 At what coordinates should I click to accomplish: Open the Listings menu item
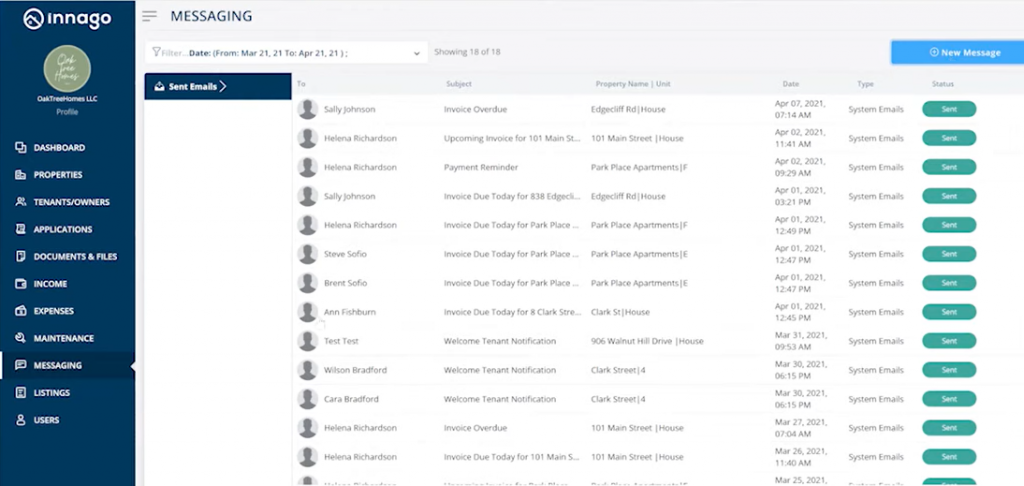[51, 393]
